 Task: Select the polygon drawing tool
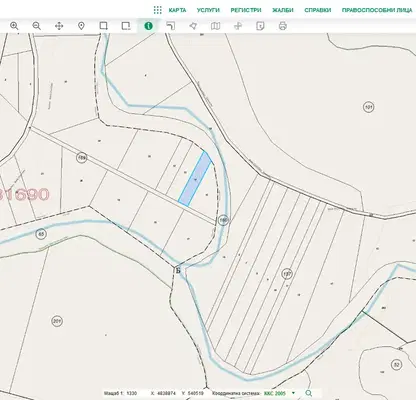coord(193,26)
